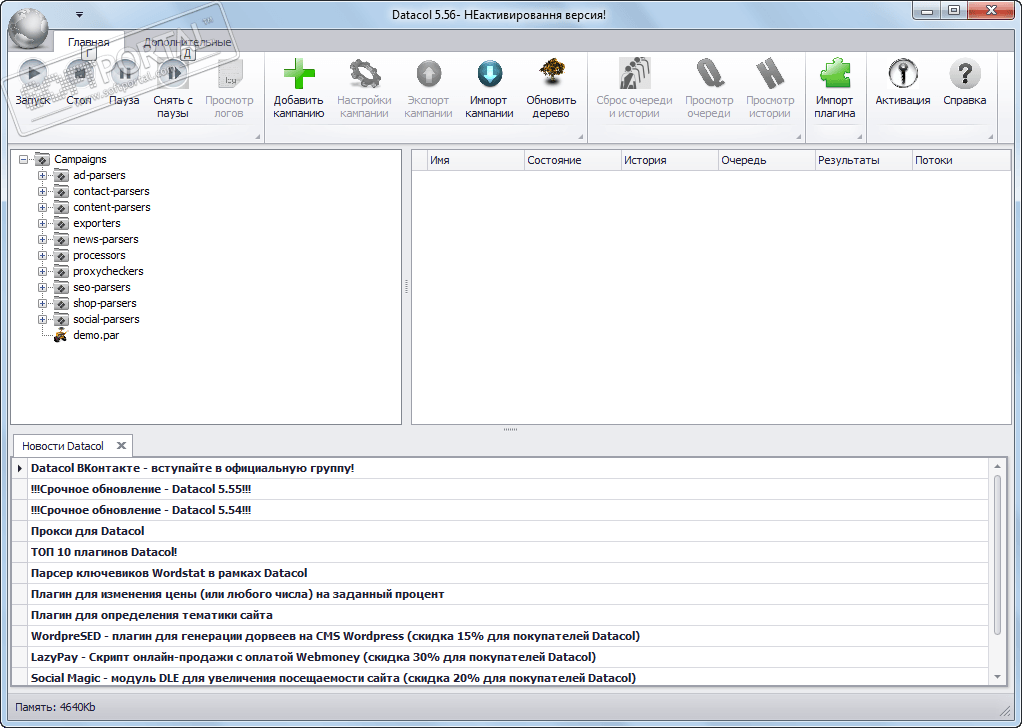1022x728 pixels.
Task: Open Настройки кампании gear icon
Action: coord(364,74)
